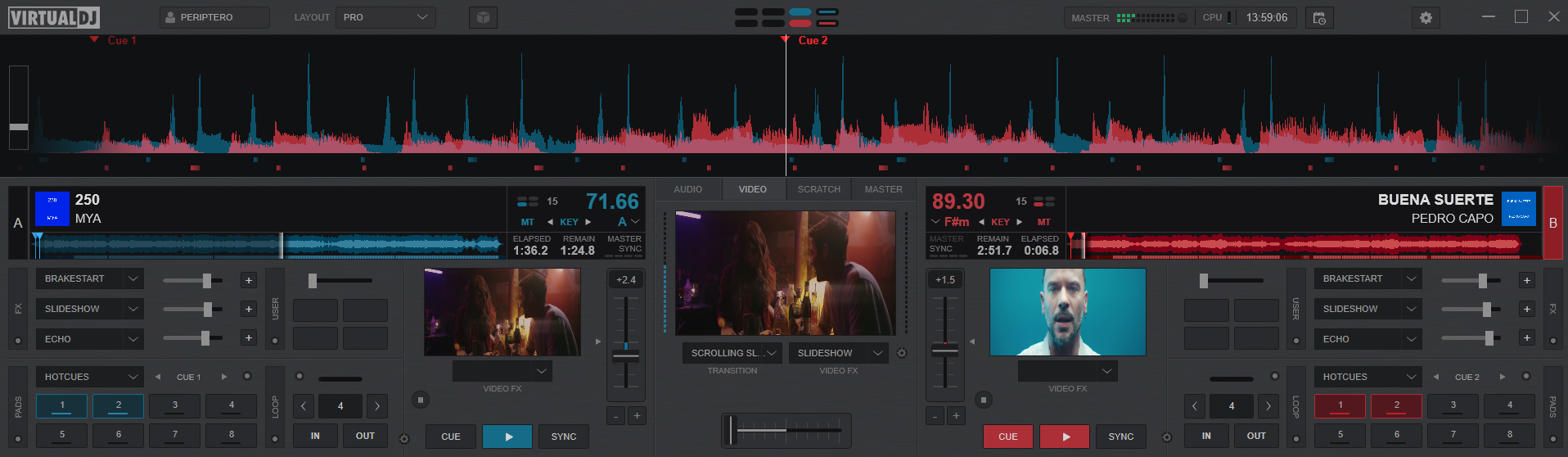
Task: Switch to the VIDEO mixer tab
Action: 753,189
